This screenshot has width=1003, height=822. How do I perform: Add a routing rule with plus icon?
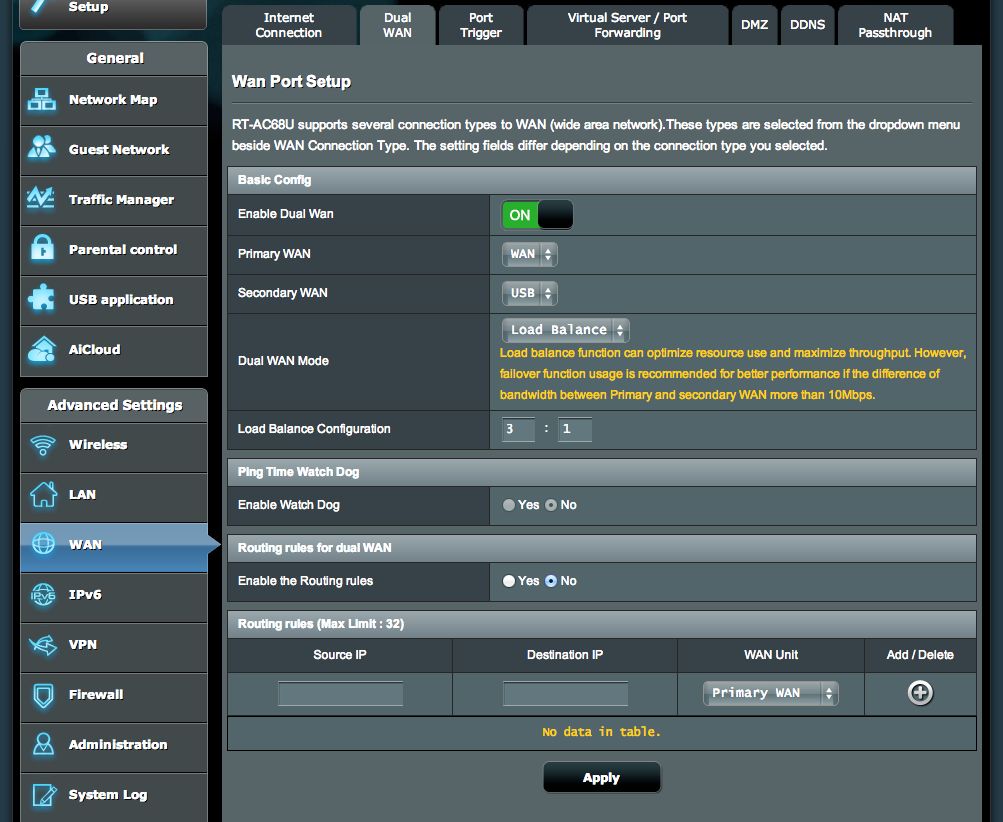click(x=920, y=693)
